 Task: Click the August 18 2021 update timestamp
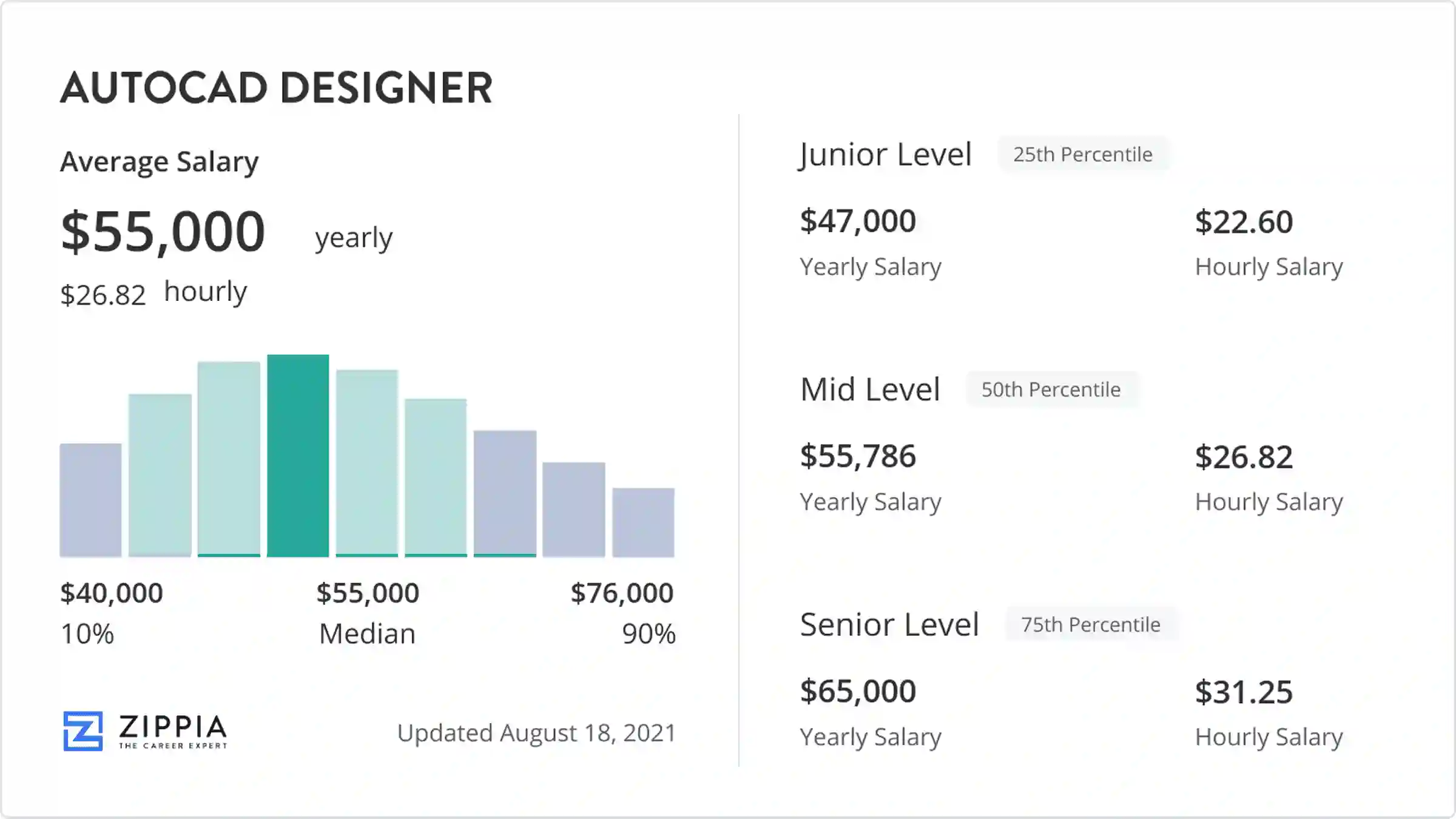(x=536, y=732)
